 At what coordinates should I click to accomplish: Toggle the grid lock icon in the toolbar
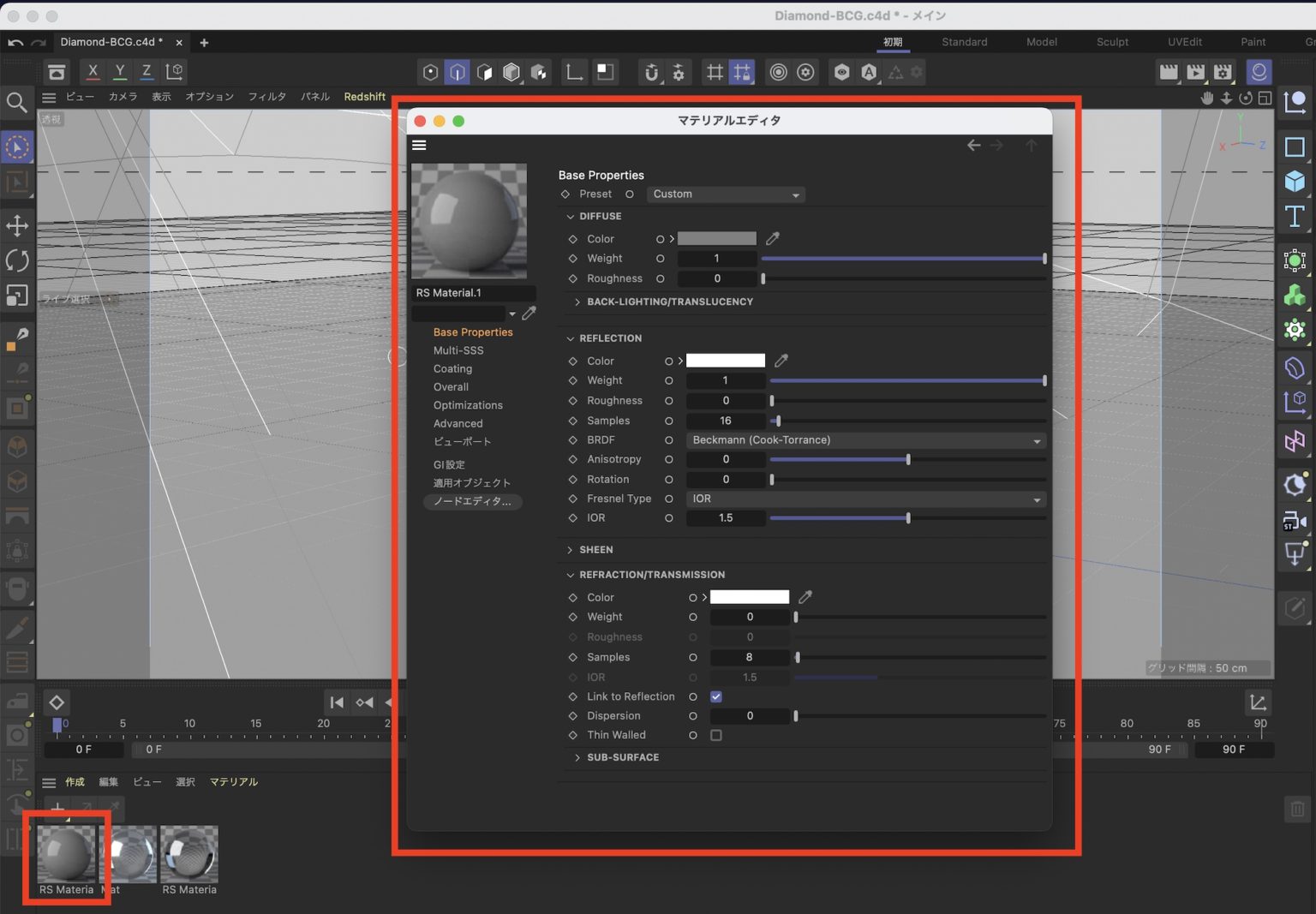(x=742, y=72)
